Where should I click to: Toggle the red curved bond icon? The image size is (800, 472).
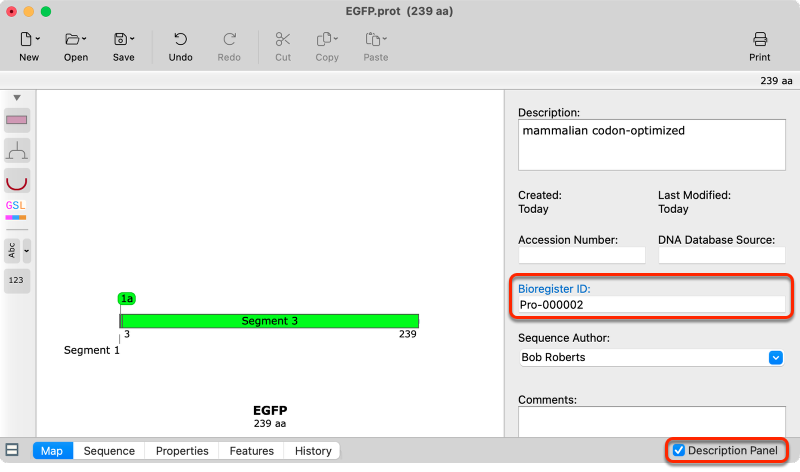click(x=17, y=181)
